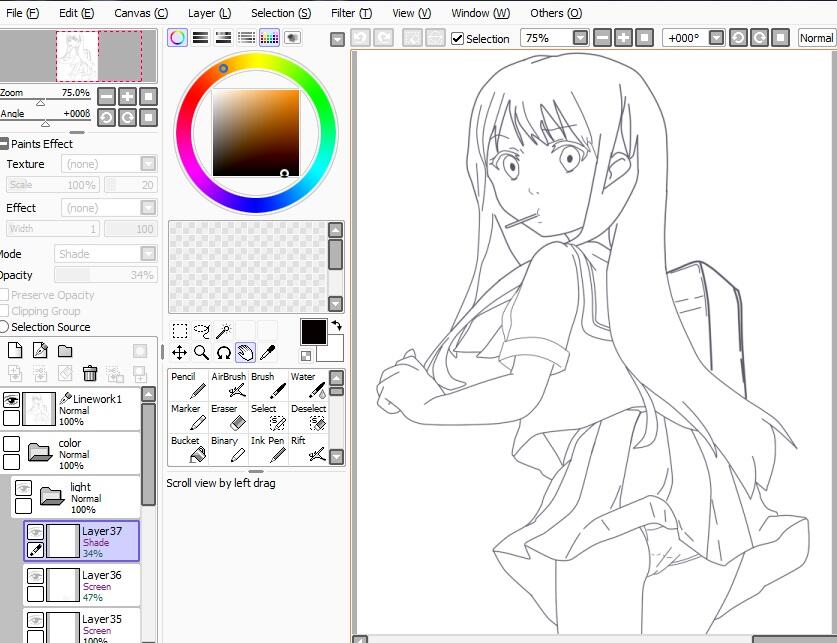This screenshot has height=643, width=837.
Task: Click inside the color saturation square
Action: pos(256,133)
